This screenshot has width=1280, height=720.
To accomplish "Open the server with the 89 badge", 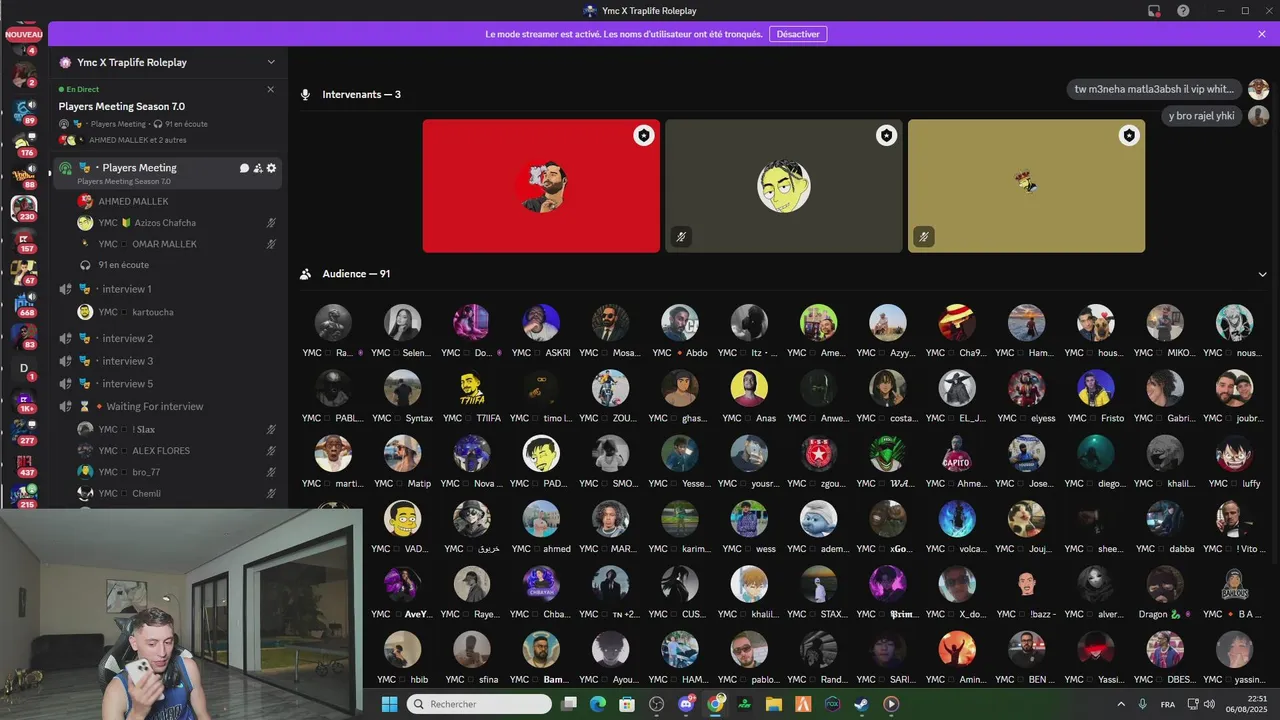I will point(24,111).
